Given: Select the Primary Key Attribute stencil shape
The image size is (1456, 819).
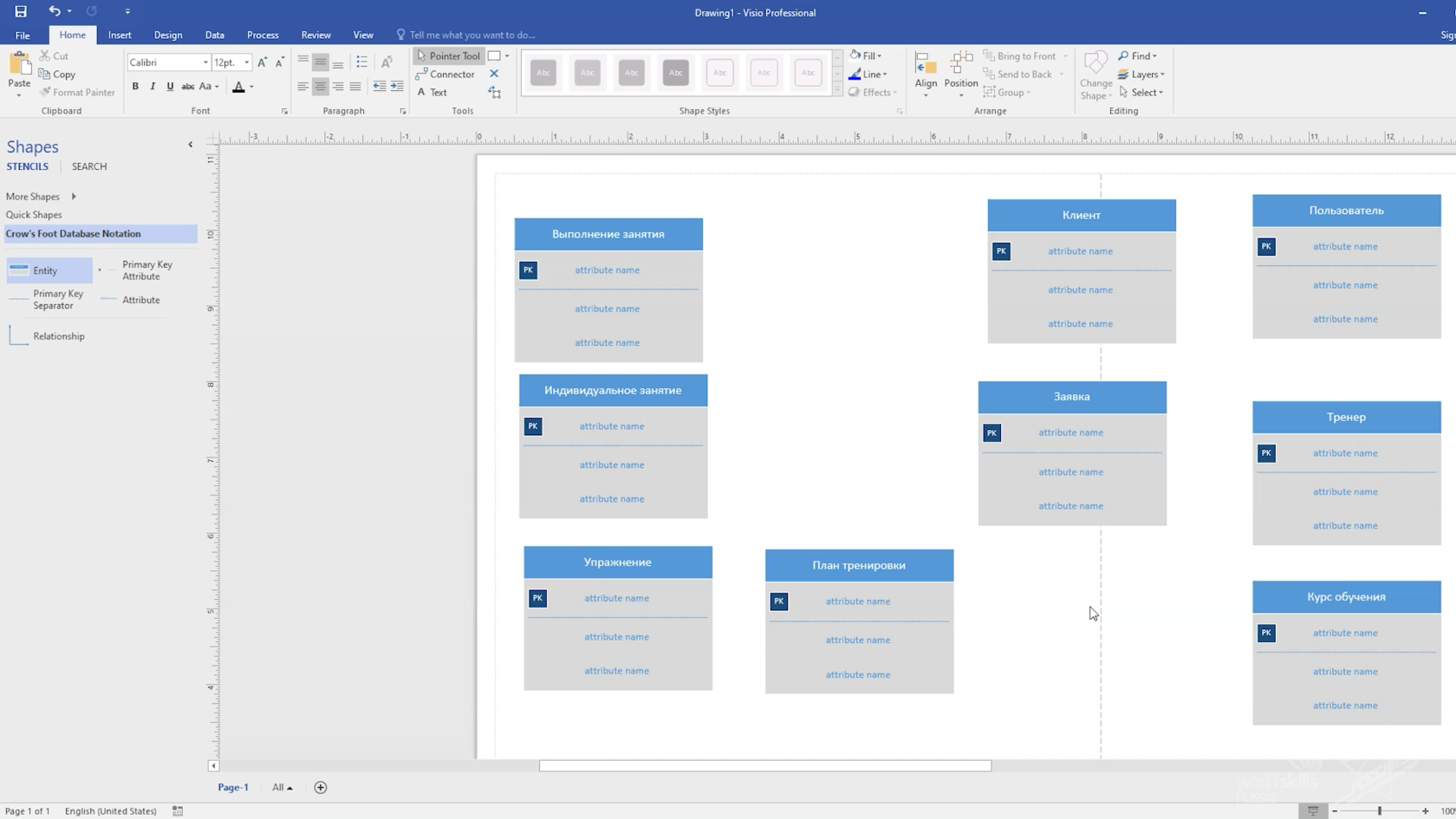Looking at the screenshot, I should click(138, 270).
